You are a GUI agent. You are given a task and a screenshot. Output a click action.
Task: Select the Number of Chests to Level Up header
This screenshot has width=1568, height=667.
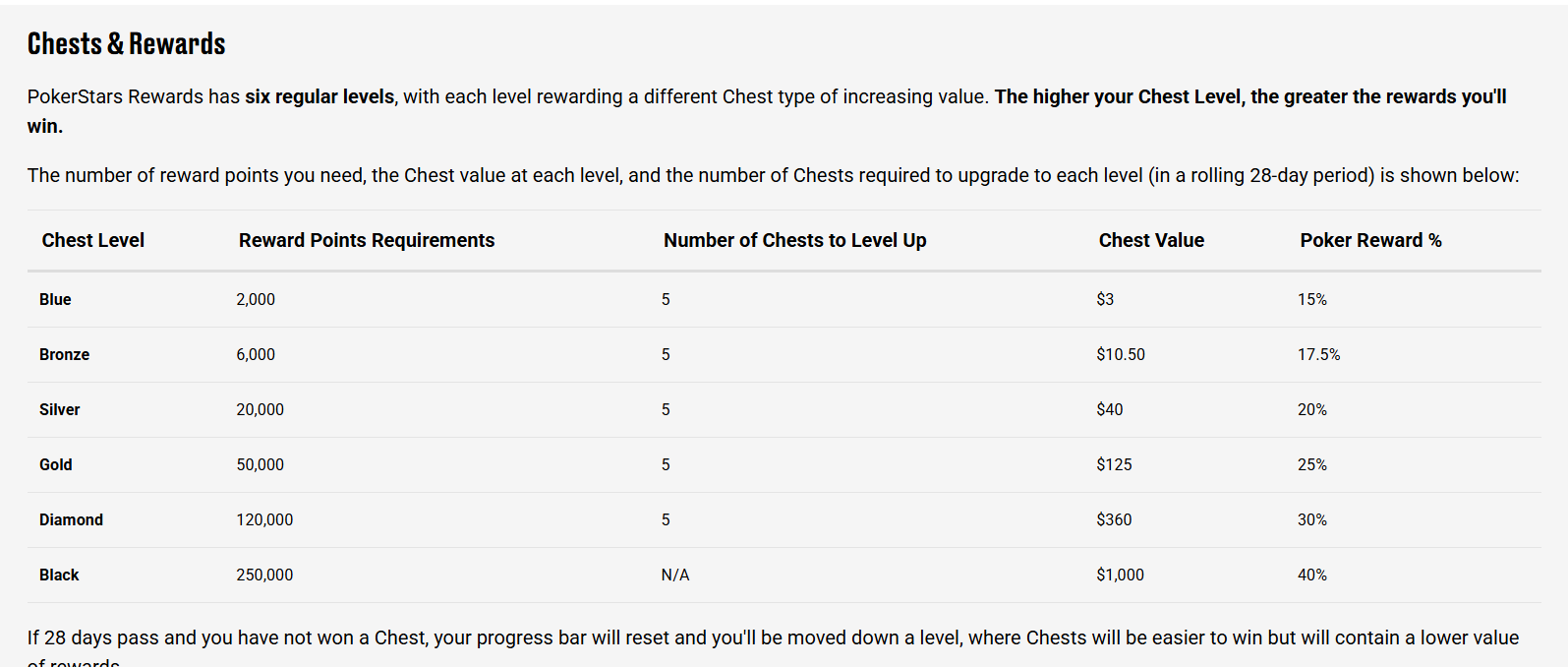click(x=794, y=240)
